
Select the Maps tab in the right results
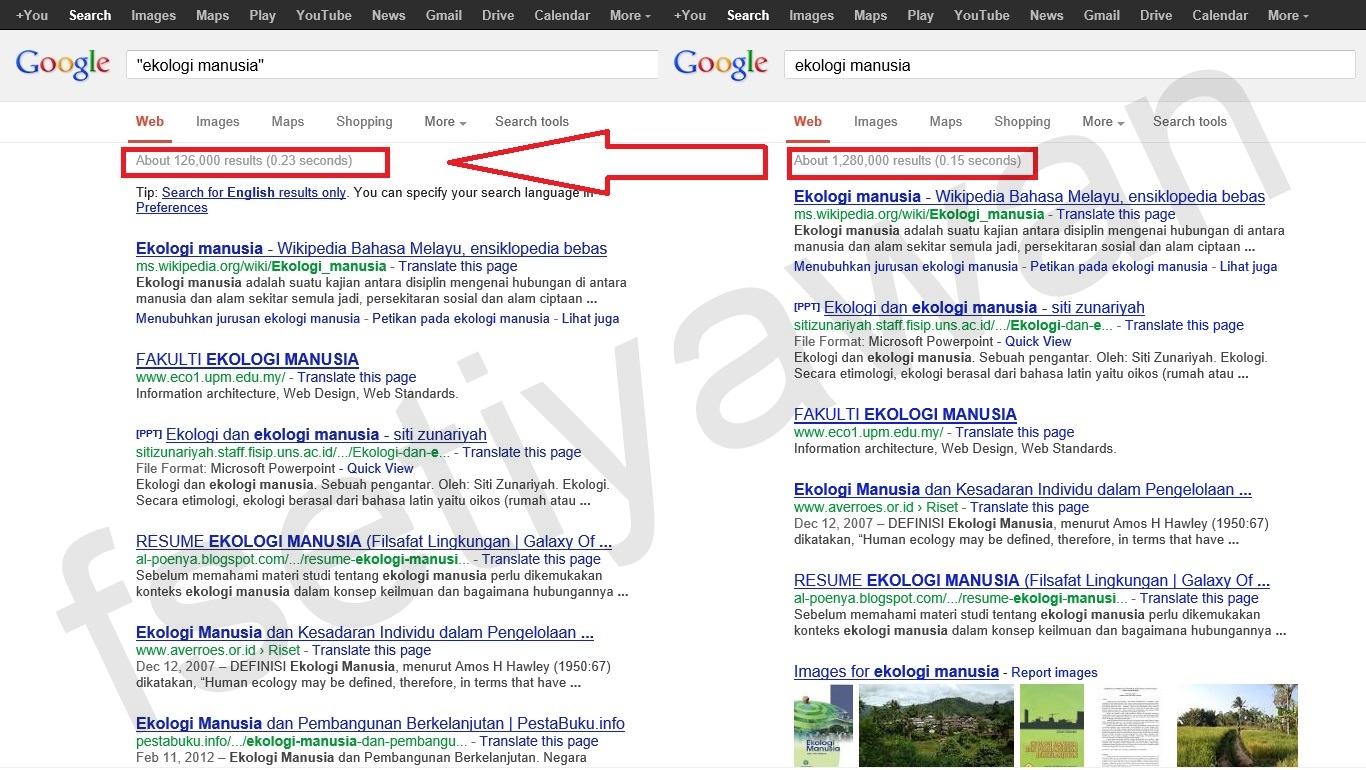point(946,121)
